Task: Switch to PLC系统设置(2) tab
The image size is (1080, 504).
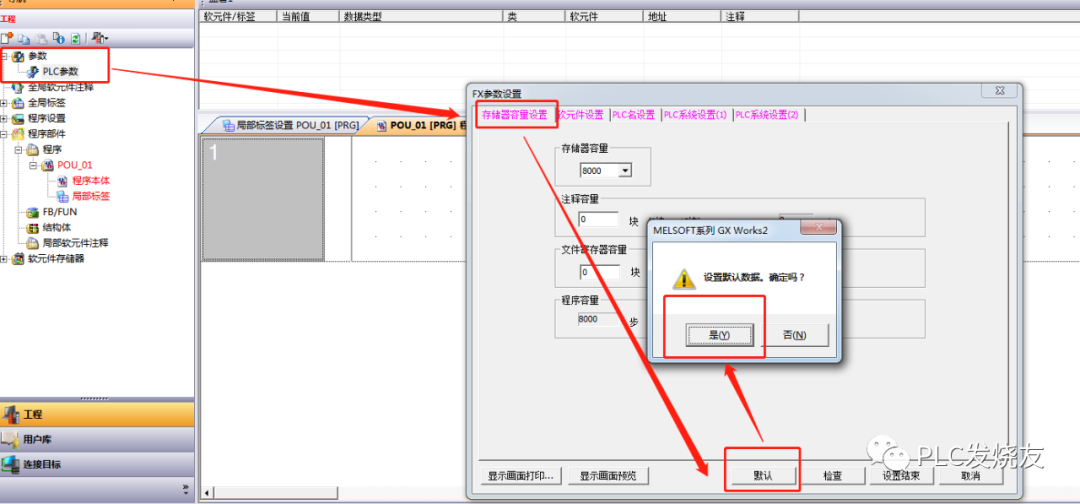Action: (x=767, y=115)
